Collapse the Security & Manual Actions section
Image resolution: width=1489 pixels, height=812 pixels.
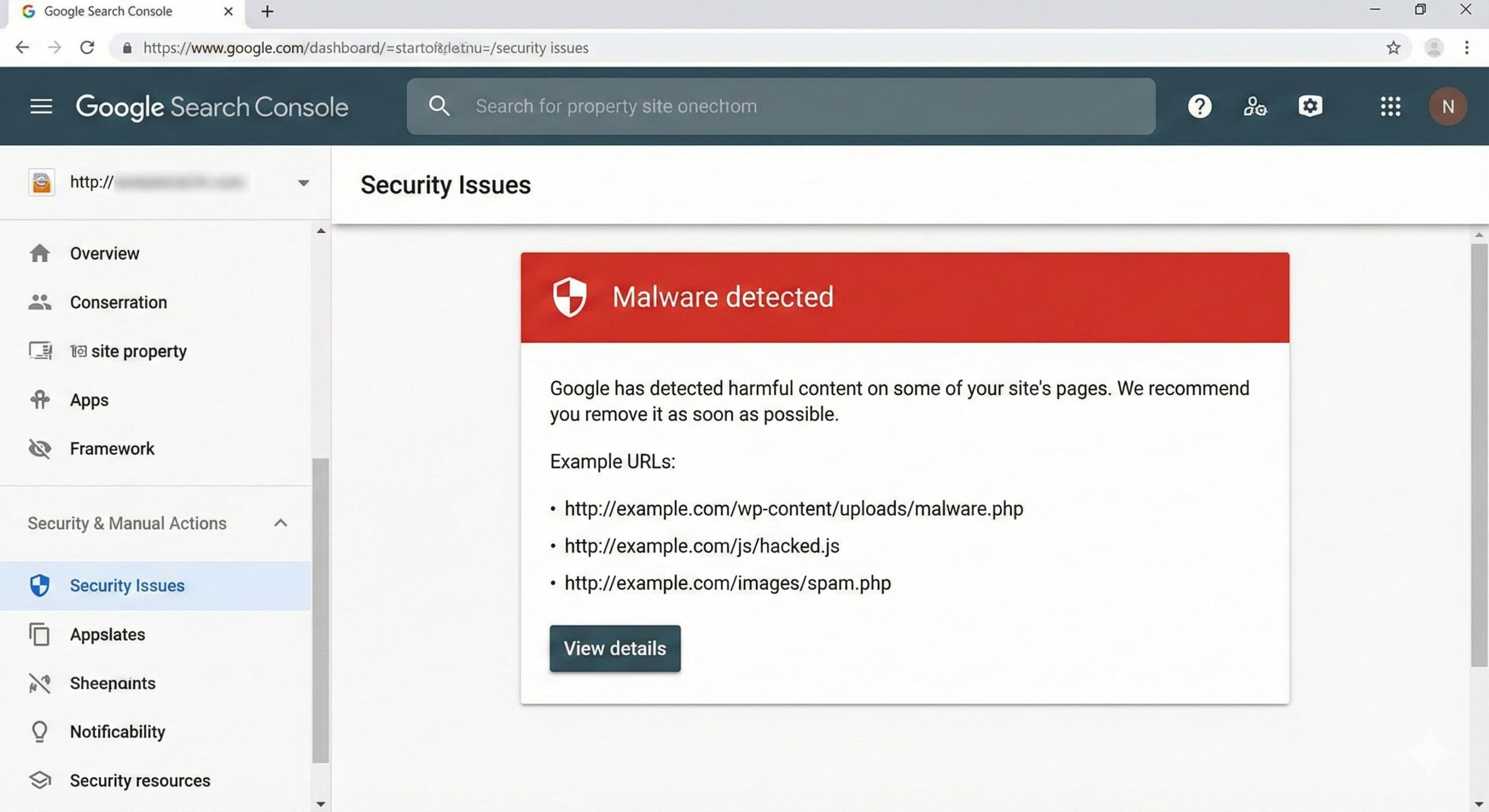[x=281, y=523]
